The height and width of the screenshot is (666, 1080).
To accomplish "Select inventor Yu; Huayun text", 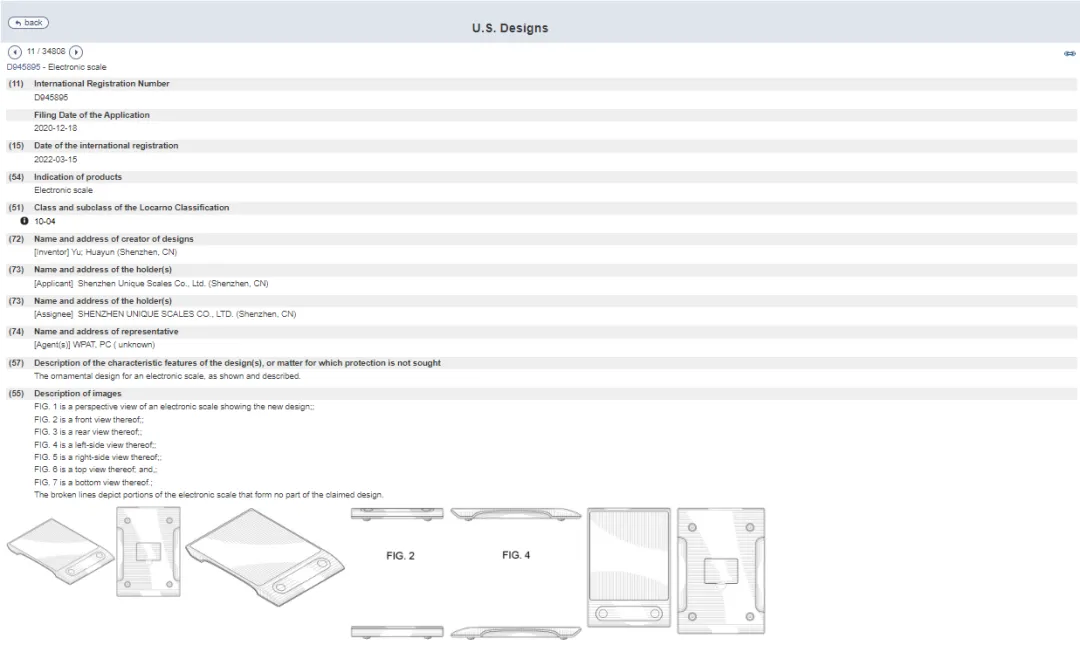I will pyautogui.click(x=105, y=252).
